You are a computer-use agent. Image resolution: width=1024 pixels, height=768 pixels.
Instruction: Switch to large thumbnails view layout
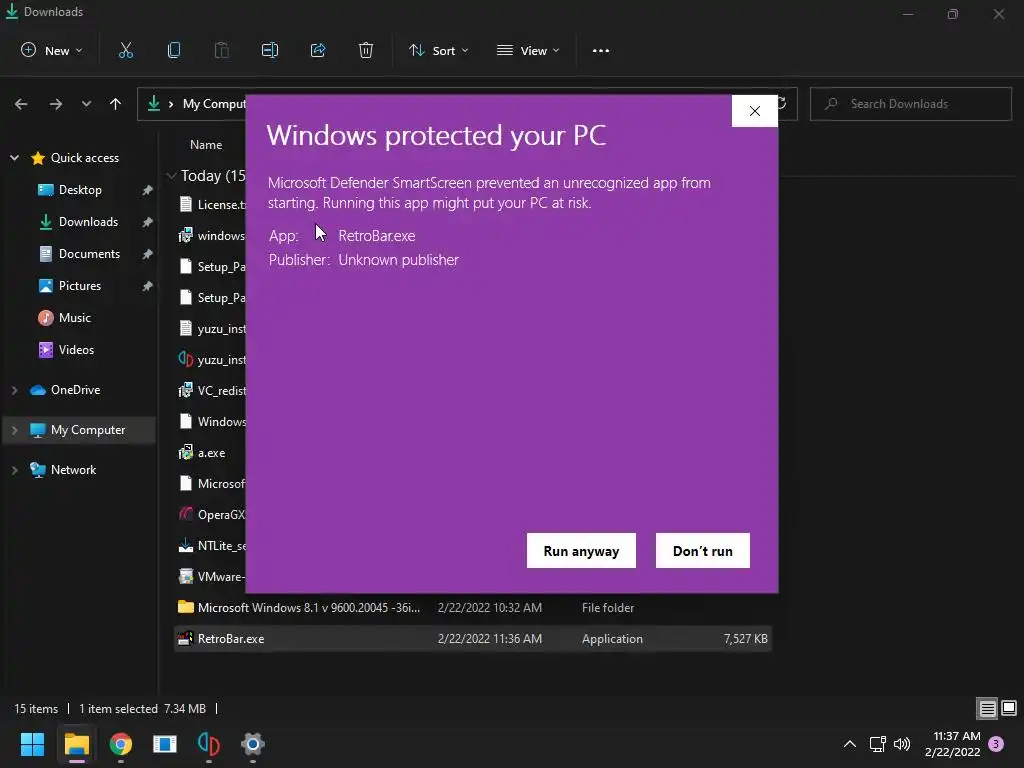click(x=1009, y=708)
